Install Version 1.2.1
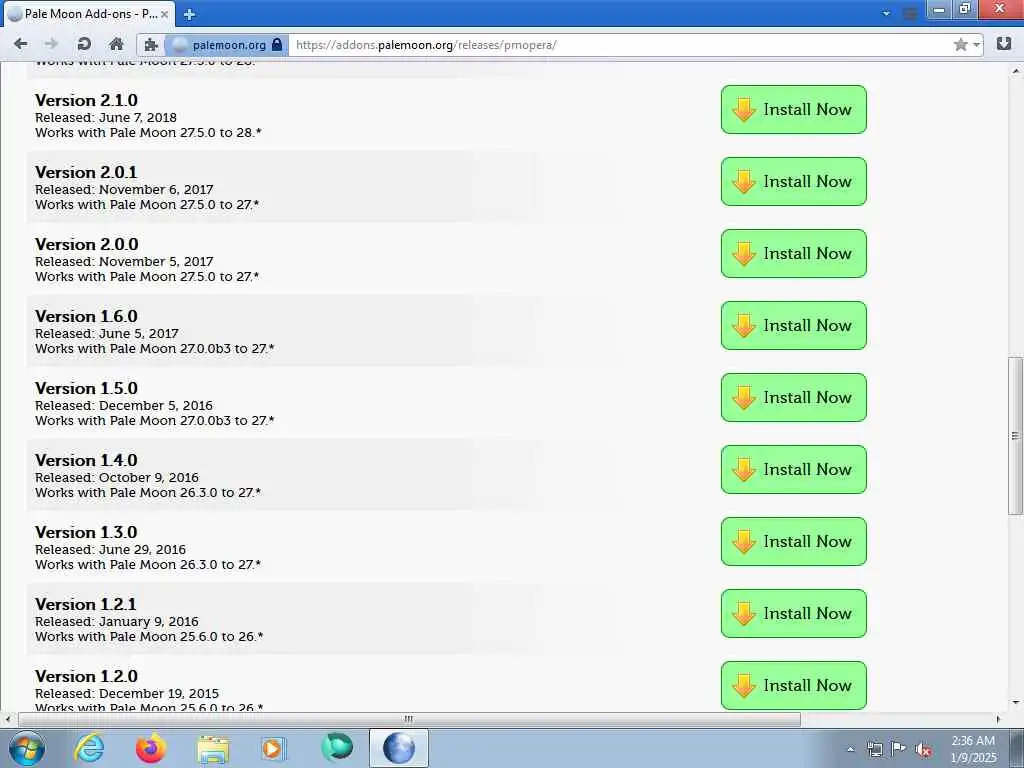 coord(793,613)
